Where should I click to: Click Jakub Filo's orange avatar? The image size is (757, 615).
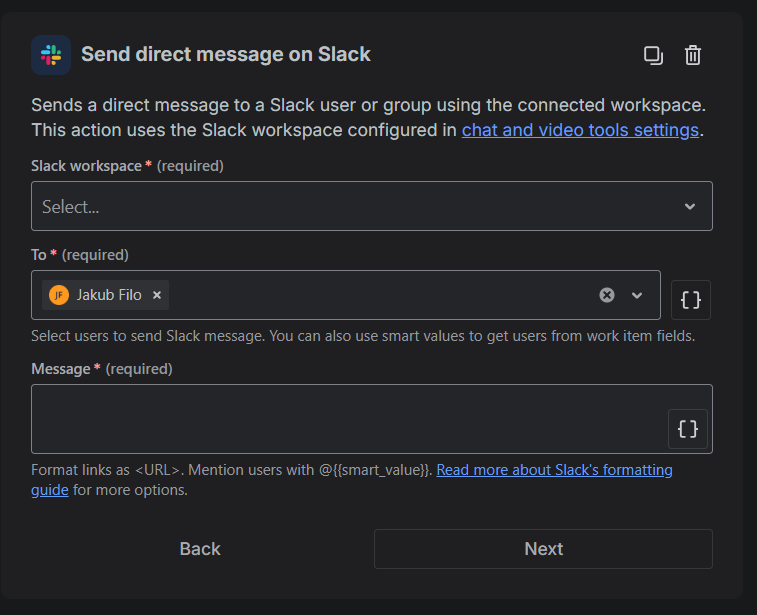(x=59, y=295)
